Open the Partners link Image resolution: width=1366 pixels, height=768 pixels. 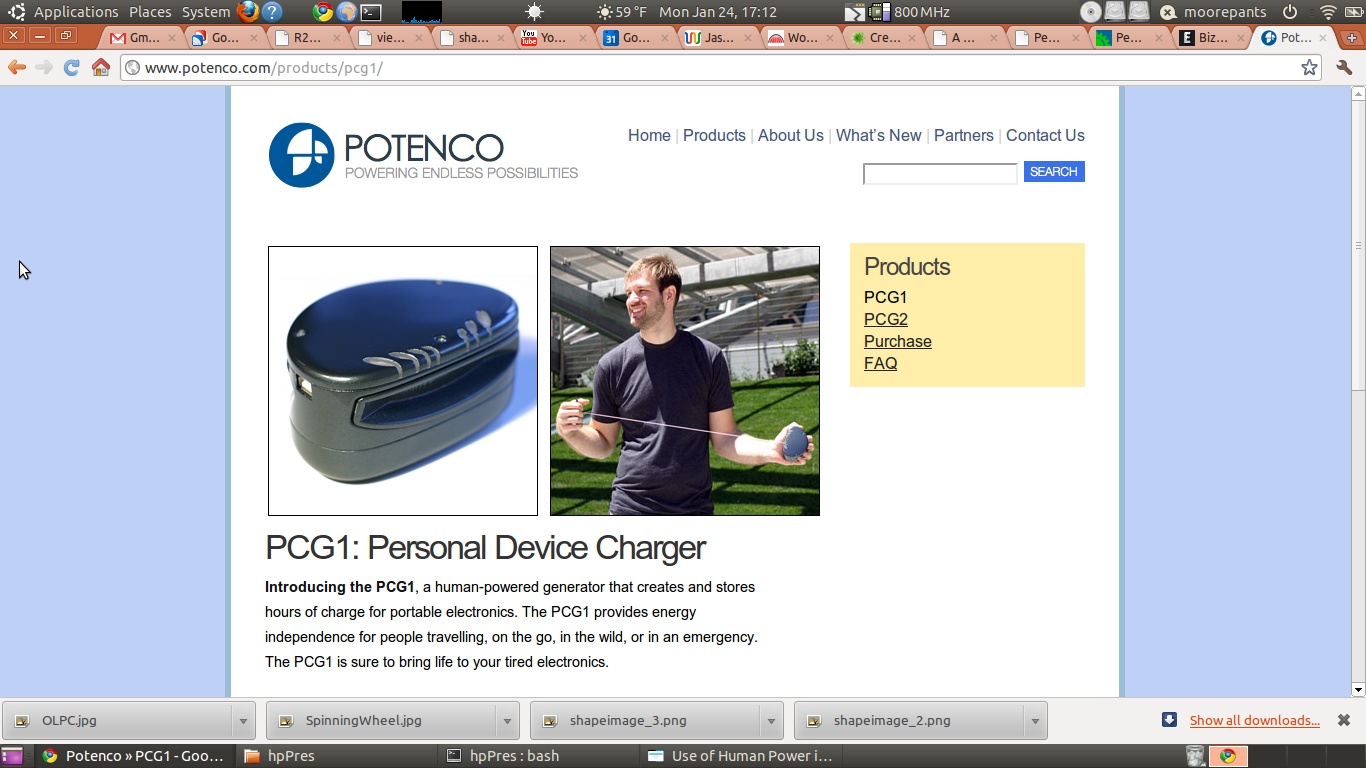964,135
